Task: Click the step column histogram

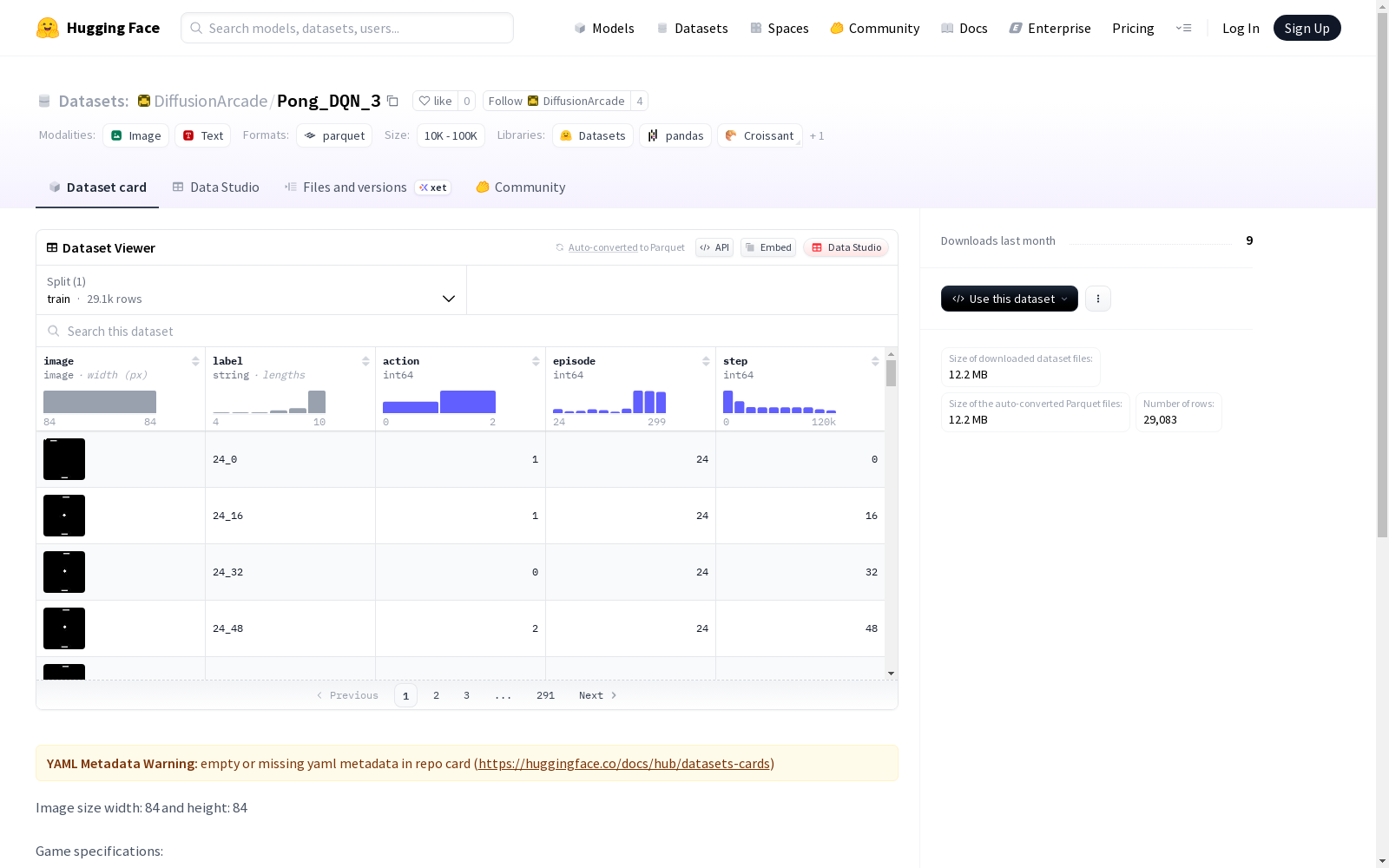Action: pos(780,402)
